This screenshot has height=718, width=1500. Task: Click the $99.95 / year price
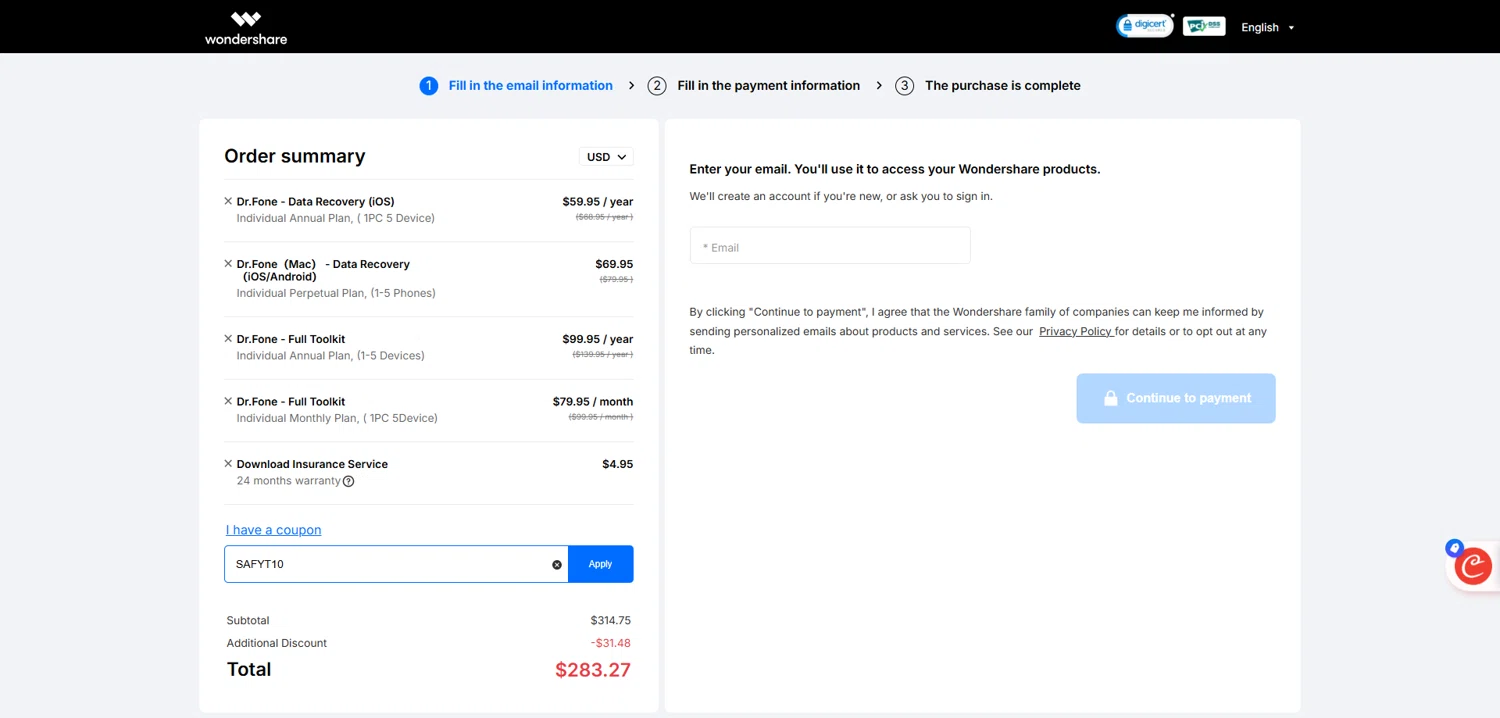(x=598, y=339)
